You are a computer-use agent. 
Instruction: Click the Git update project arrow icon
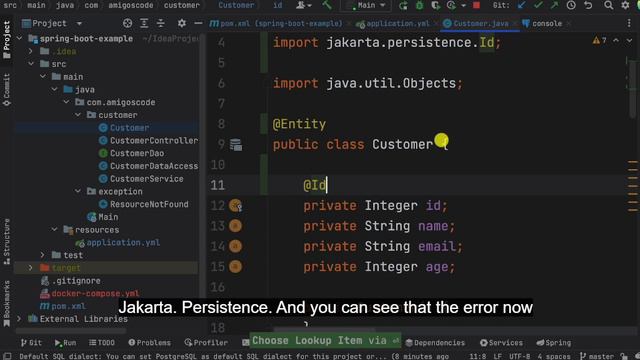[521, 5]
